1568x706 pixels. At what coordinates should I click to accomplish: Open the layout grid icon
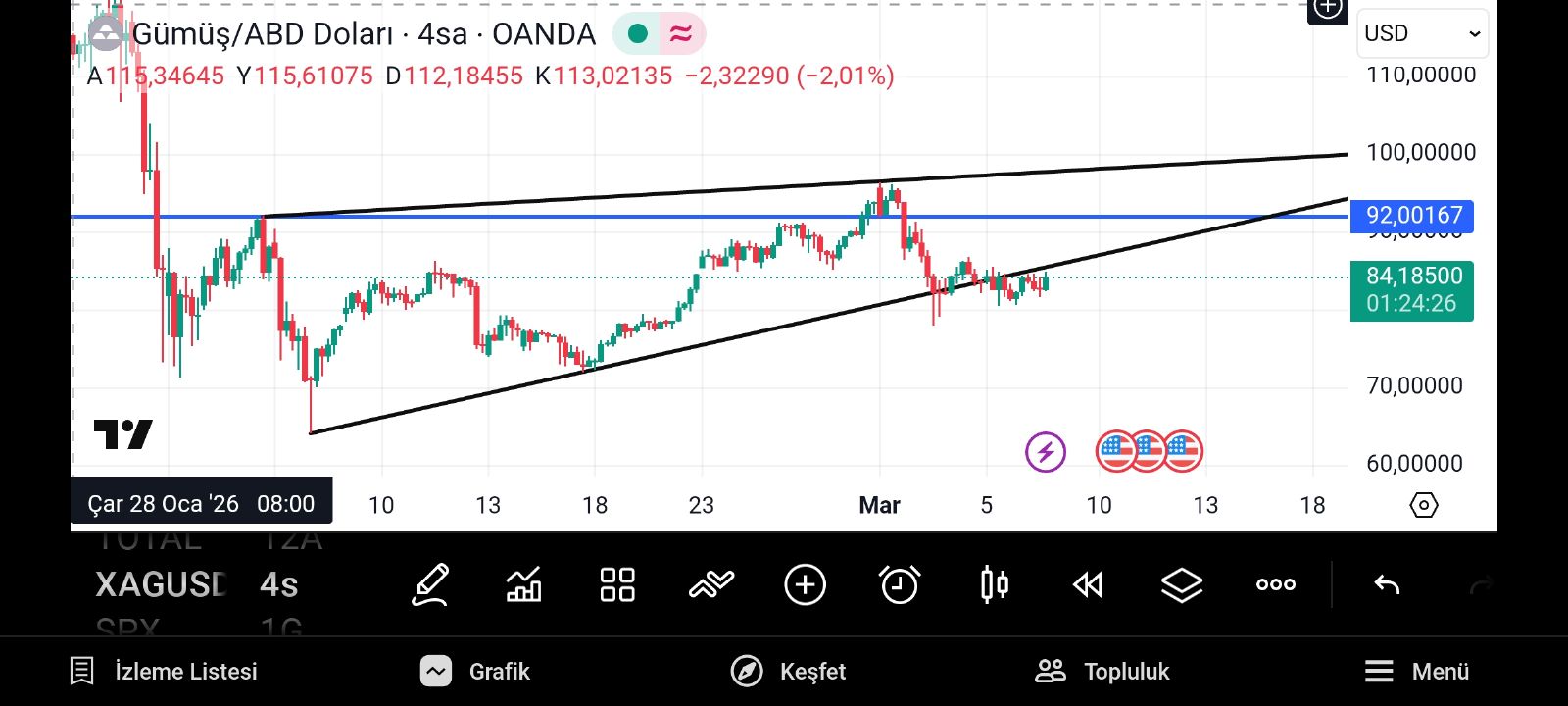coord(617,585)
